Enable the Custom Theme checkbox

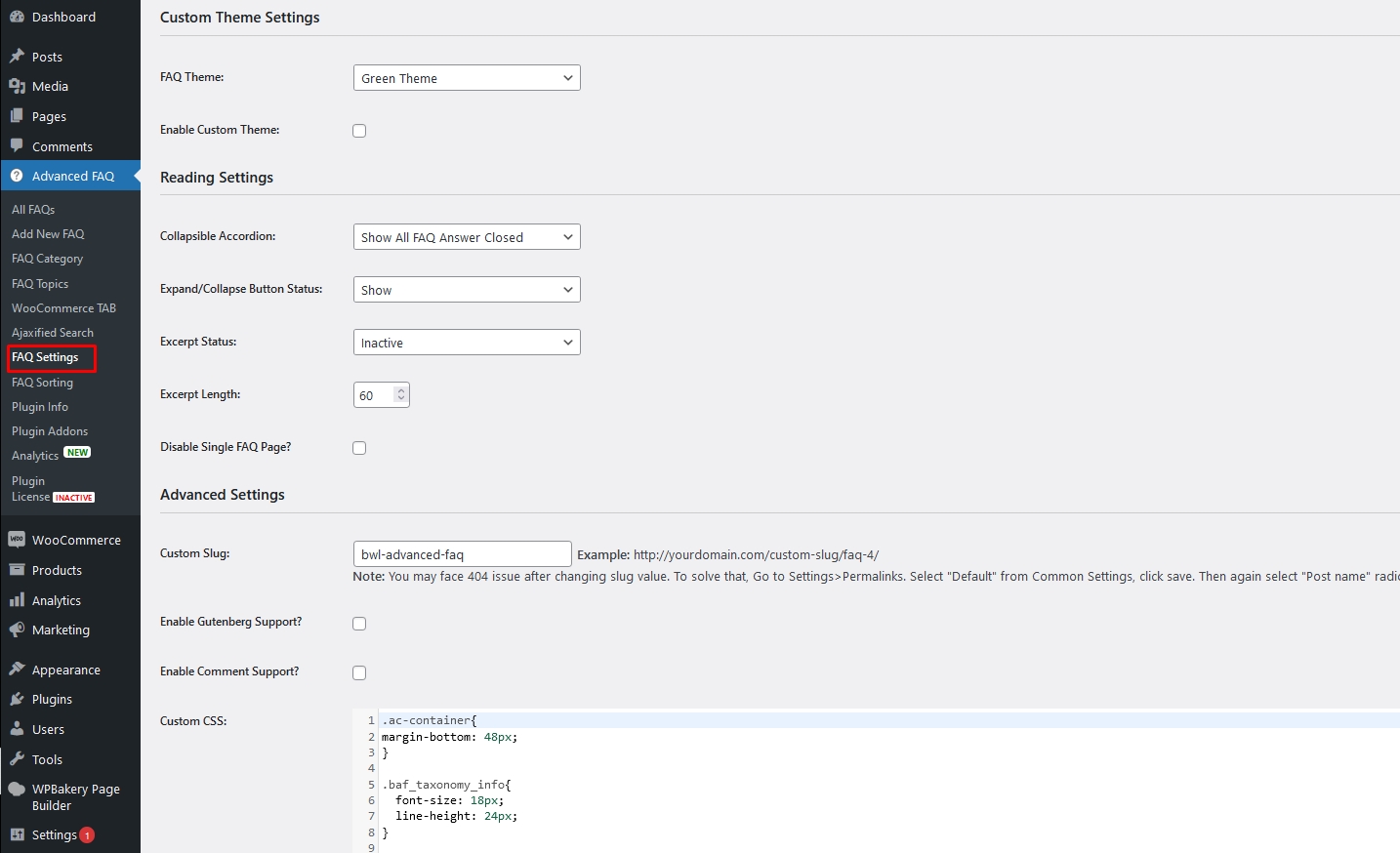(359, 131)
